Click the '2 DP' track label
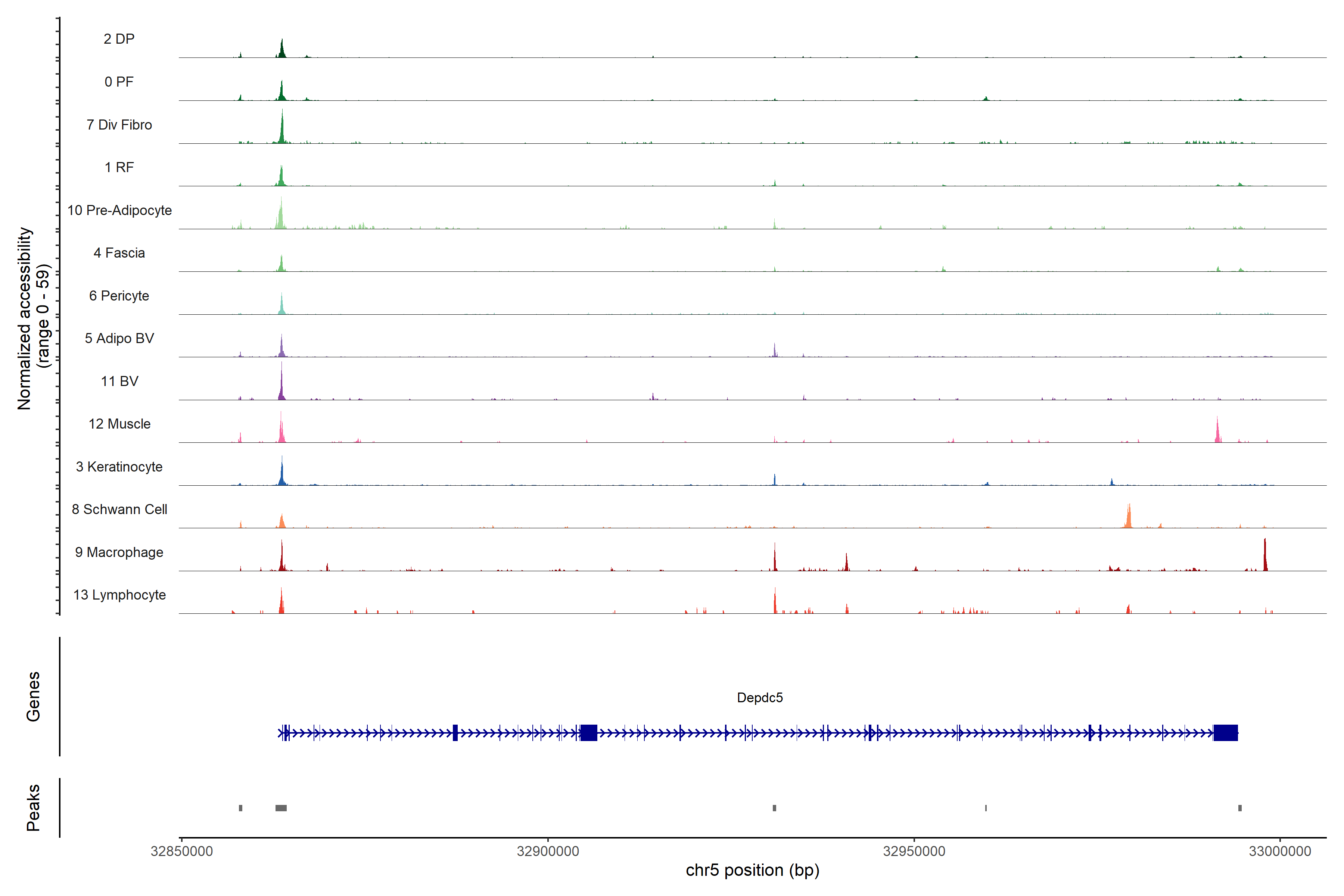This screenshot has width=1344, height=896. (119, 39)
